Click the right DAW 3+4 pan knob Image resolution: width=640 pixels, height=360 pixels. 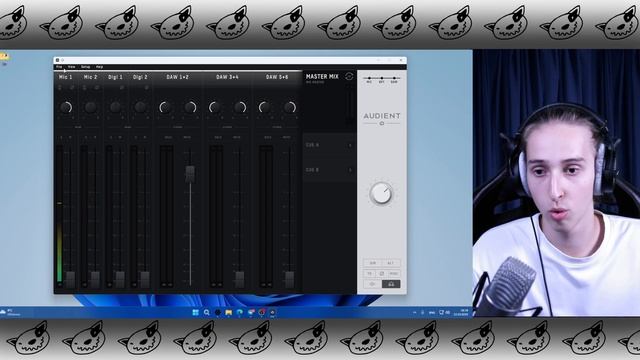(x=240, y=107)
